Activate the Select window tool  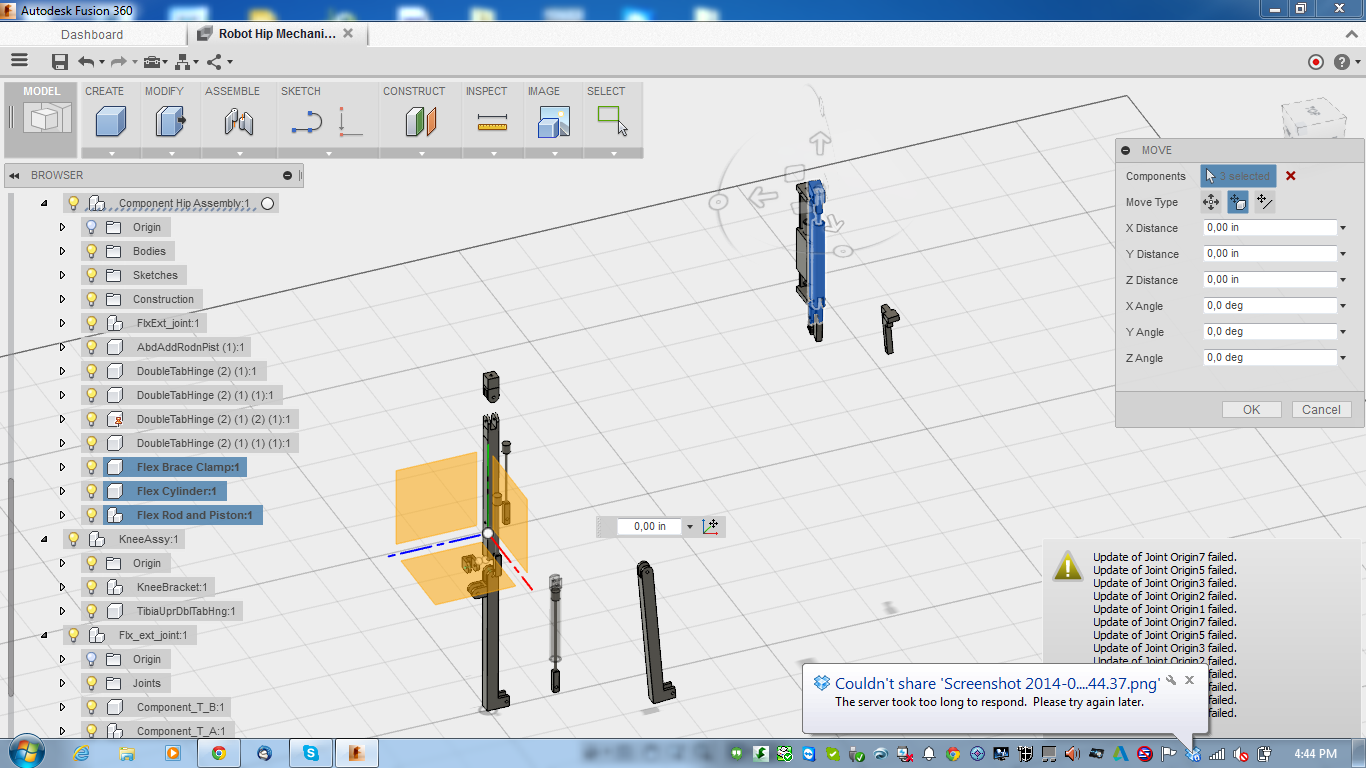(x=611, y=122)
